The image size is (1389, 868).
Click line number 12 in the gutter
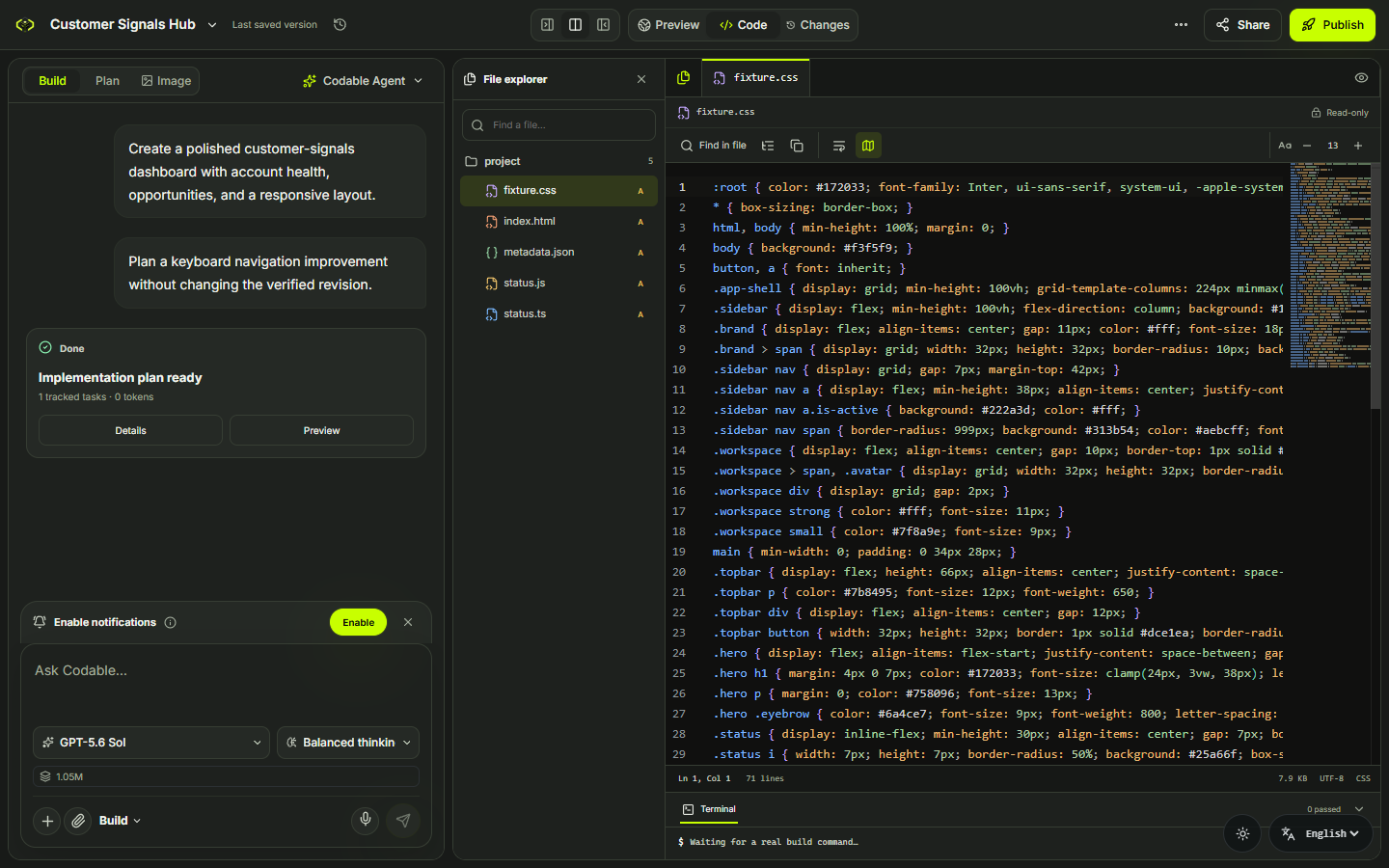(679, 410)
